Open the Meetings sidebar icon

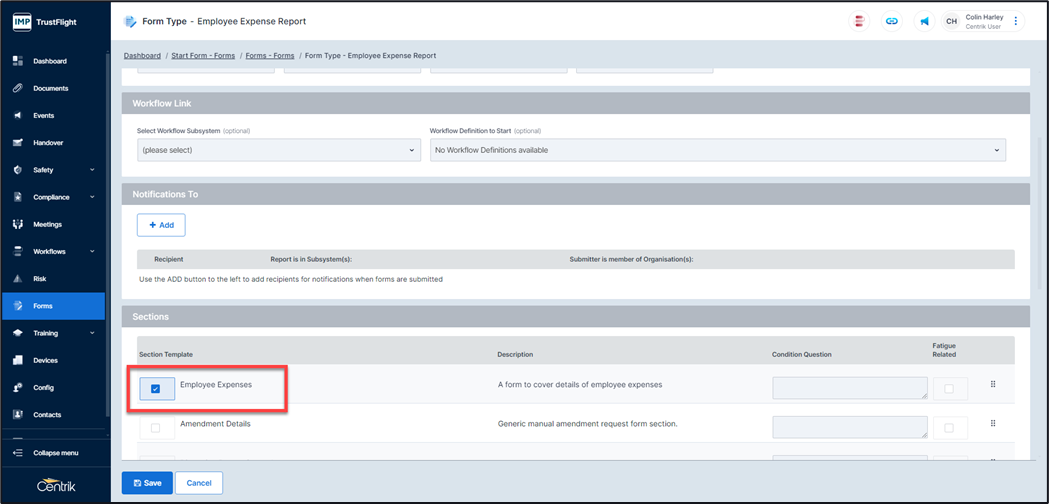[18, 224]
